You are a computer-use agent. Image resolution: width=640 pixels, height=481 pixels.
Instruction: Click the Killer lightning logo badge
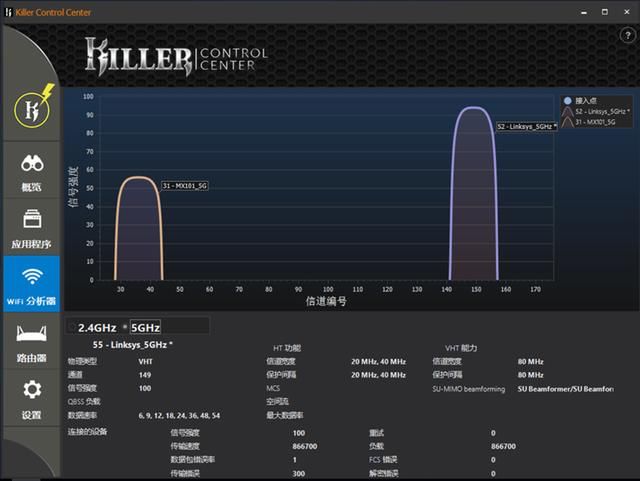point(31,109)
